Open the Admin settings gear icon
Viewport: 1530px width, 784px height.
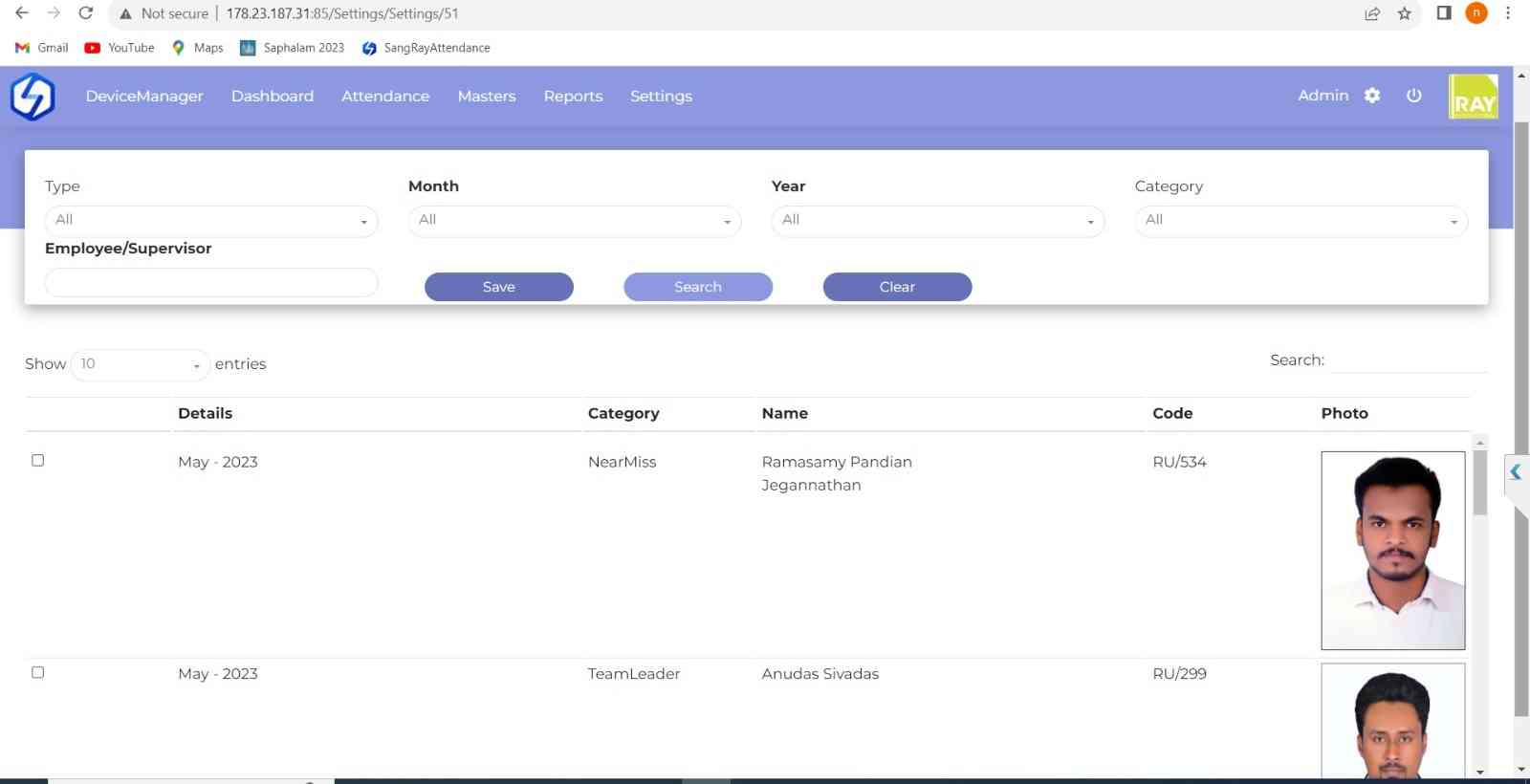coord(1372,96)
